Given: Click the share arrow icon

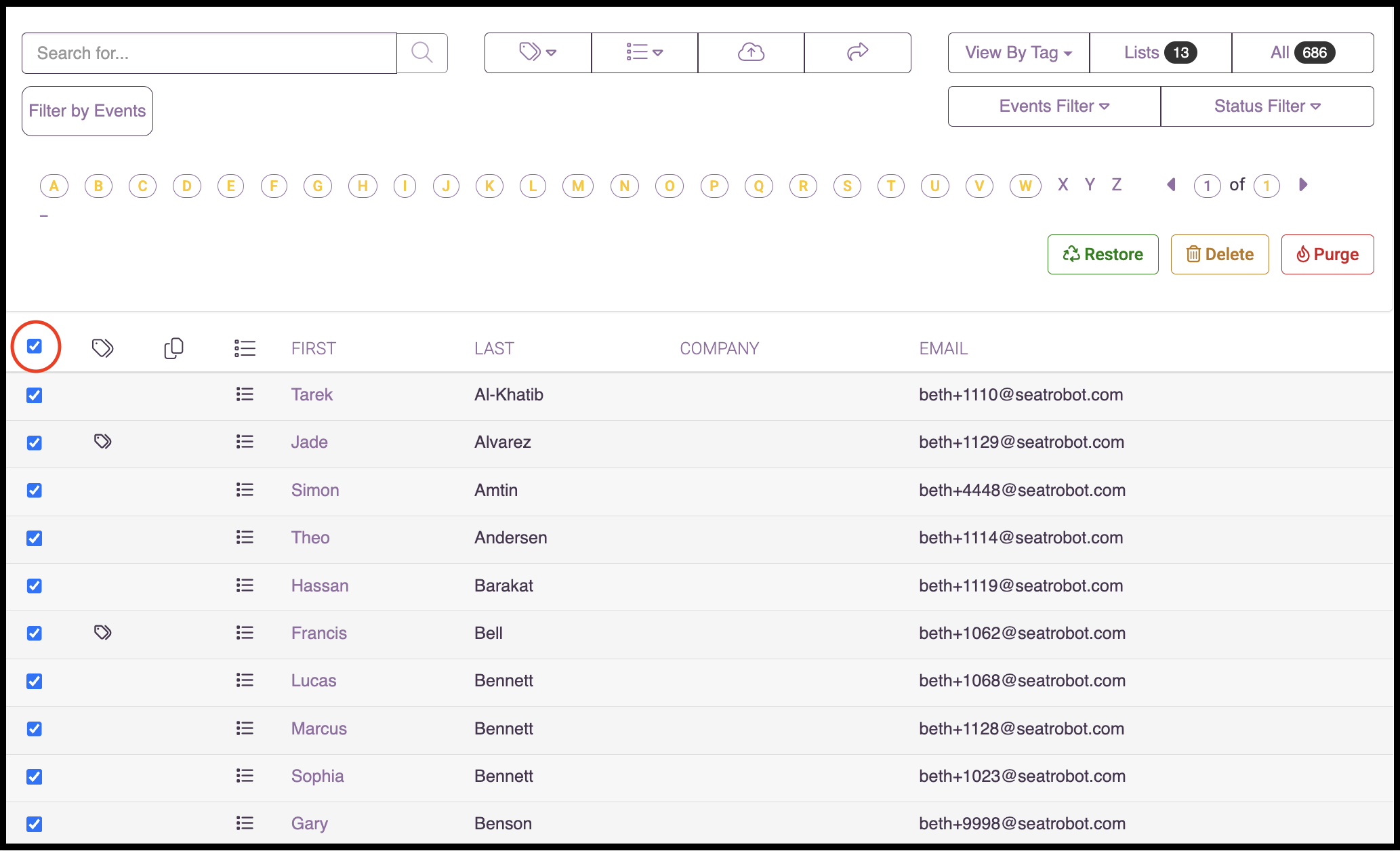Looking at the screenshot, I should [x=858, y=53].
